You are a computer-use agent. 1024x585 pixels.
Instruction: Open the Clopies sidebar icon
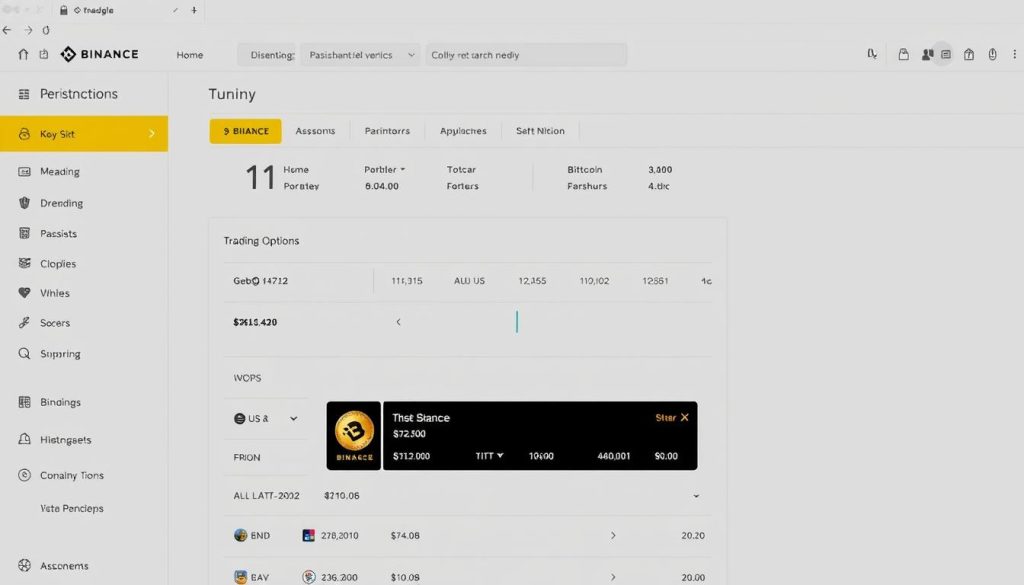(x=24, y=263)
